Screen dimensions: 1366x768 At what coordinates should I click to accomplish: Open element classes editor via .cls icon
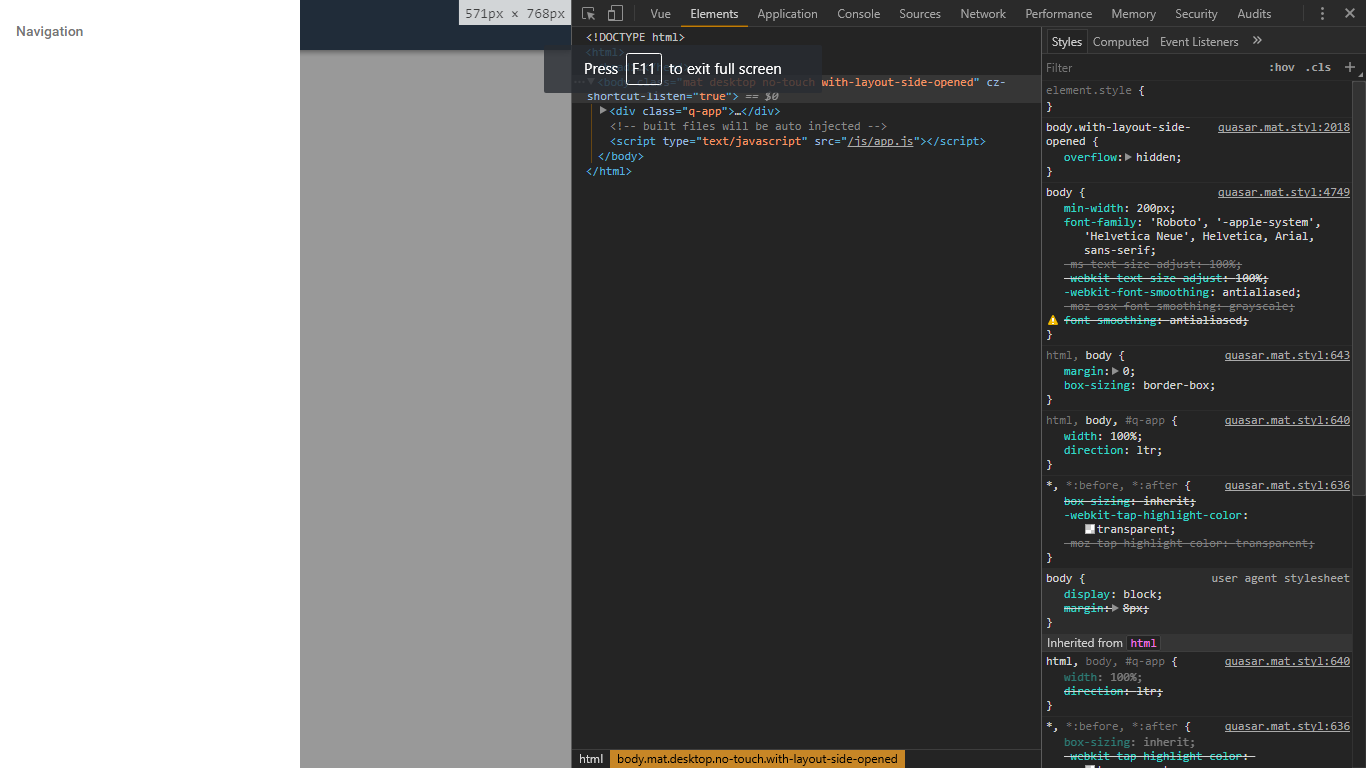pos(1318,67)
